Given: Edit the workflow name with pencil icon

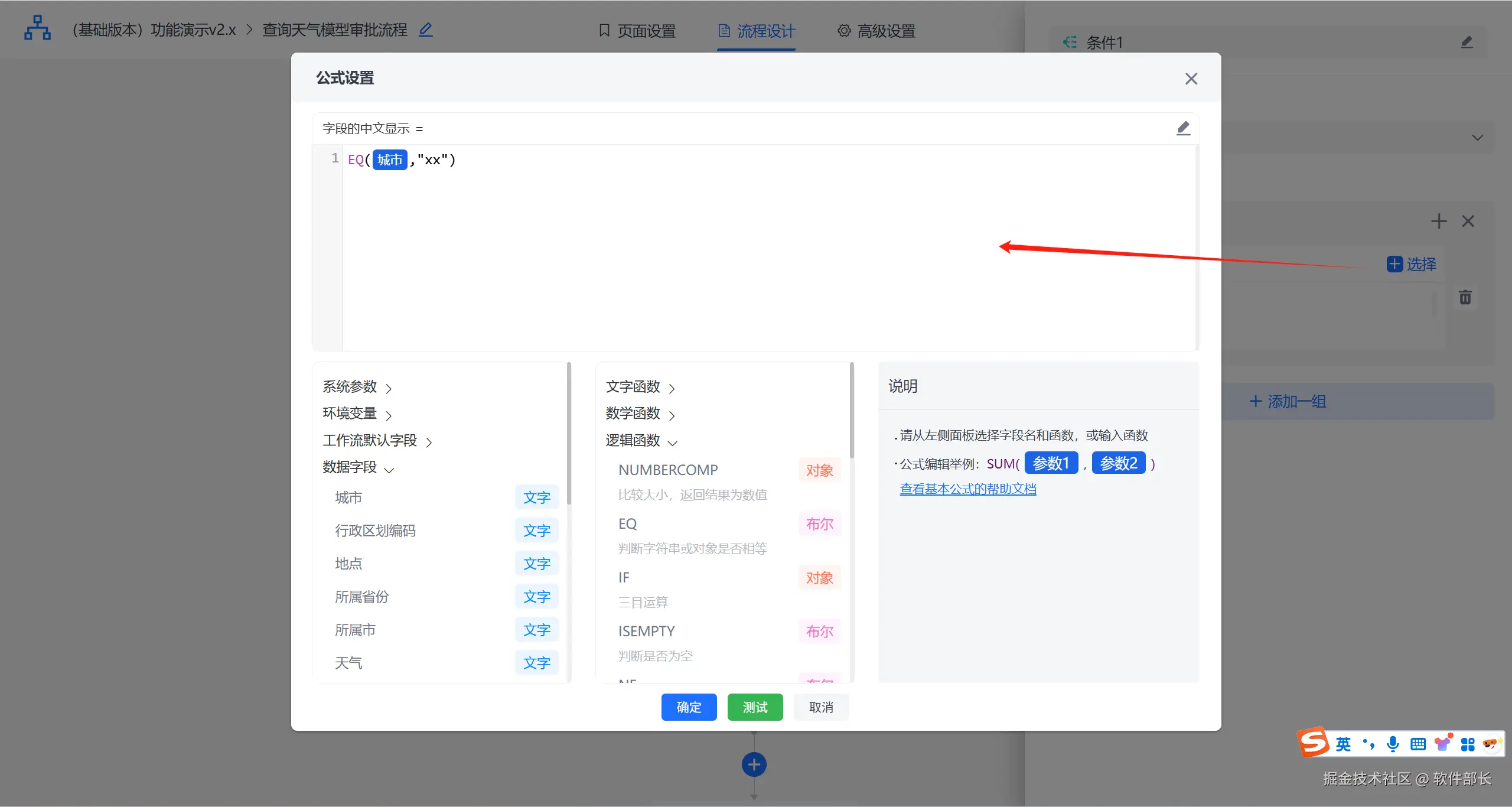Looking at the screenshot, I should coord(426,30).
